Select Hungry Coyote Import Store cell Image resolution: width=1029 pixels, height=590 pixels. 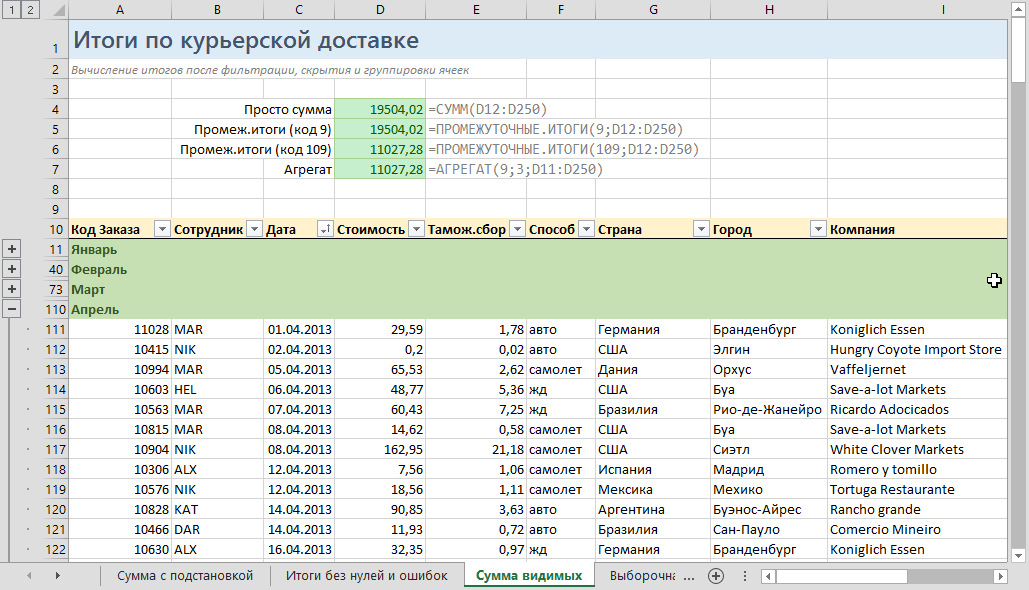[917, 349]
